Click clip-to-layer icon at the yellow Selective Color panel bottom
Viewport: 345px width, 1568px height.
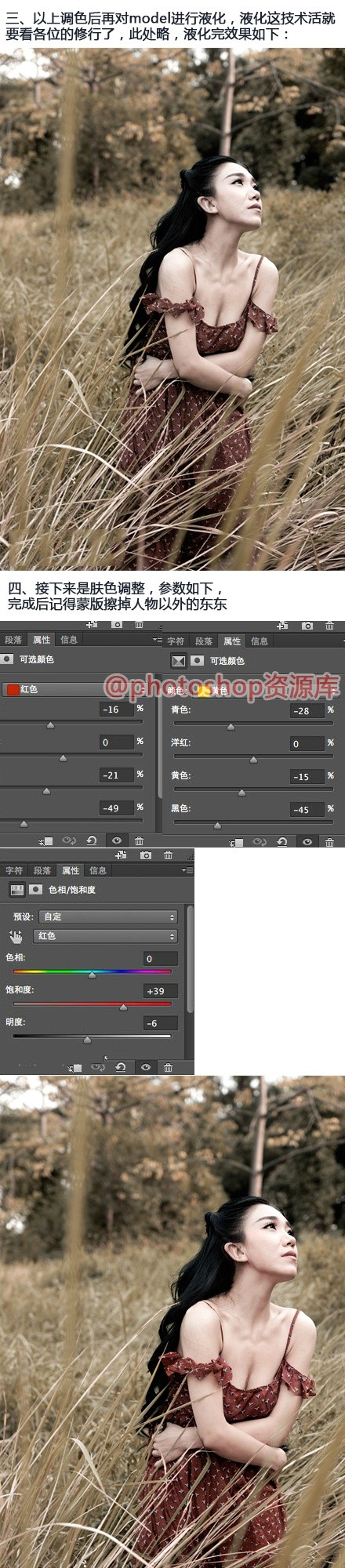tap(236, 842)
